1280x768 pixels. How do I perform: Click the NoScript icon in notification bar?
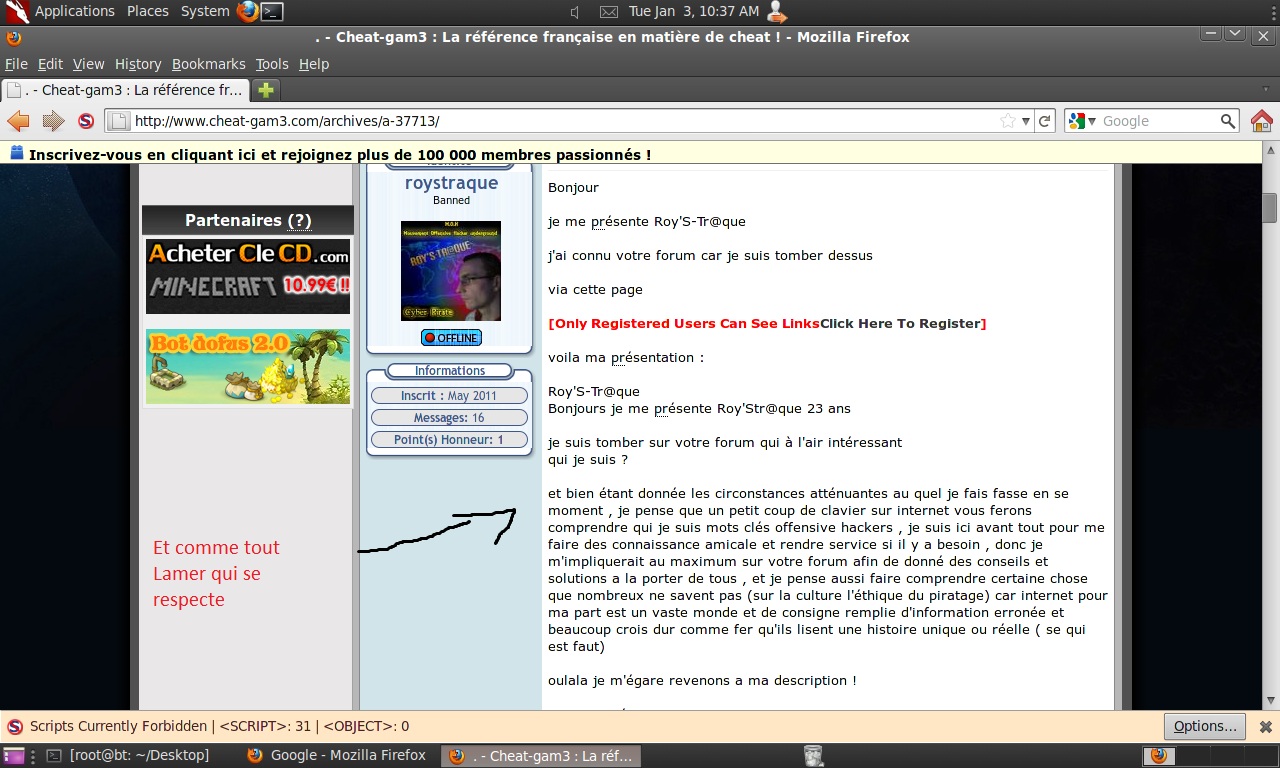point(15,727)
